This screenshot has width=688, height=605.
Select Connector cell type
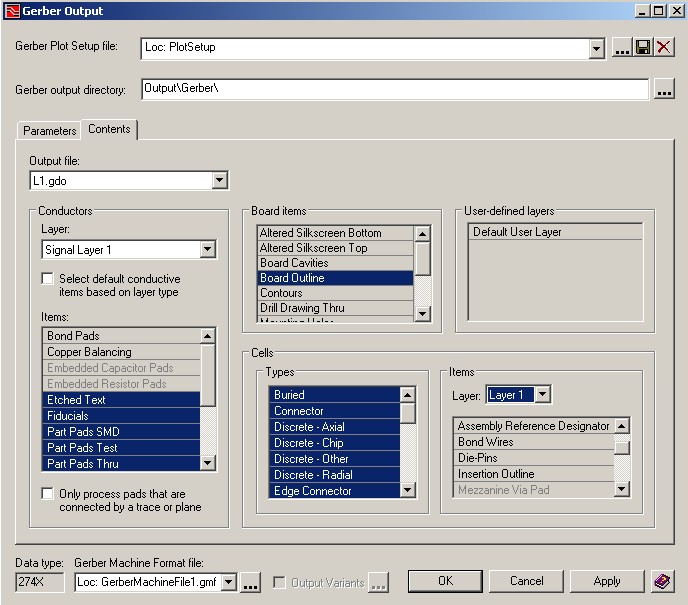pyautogui.click(x=334, y=411)
